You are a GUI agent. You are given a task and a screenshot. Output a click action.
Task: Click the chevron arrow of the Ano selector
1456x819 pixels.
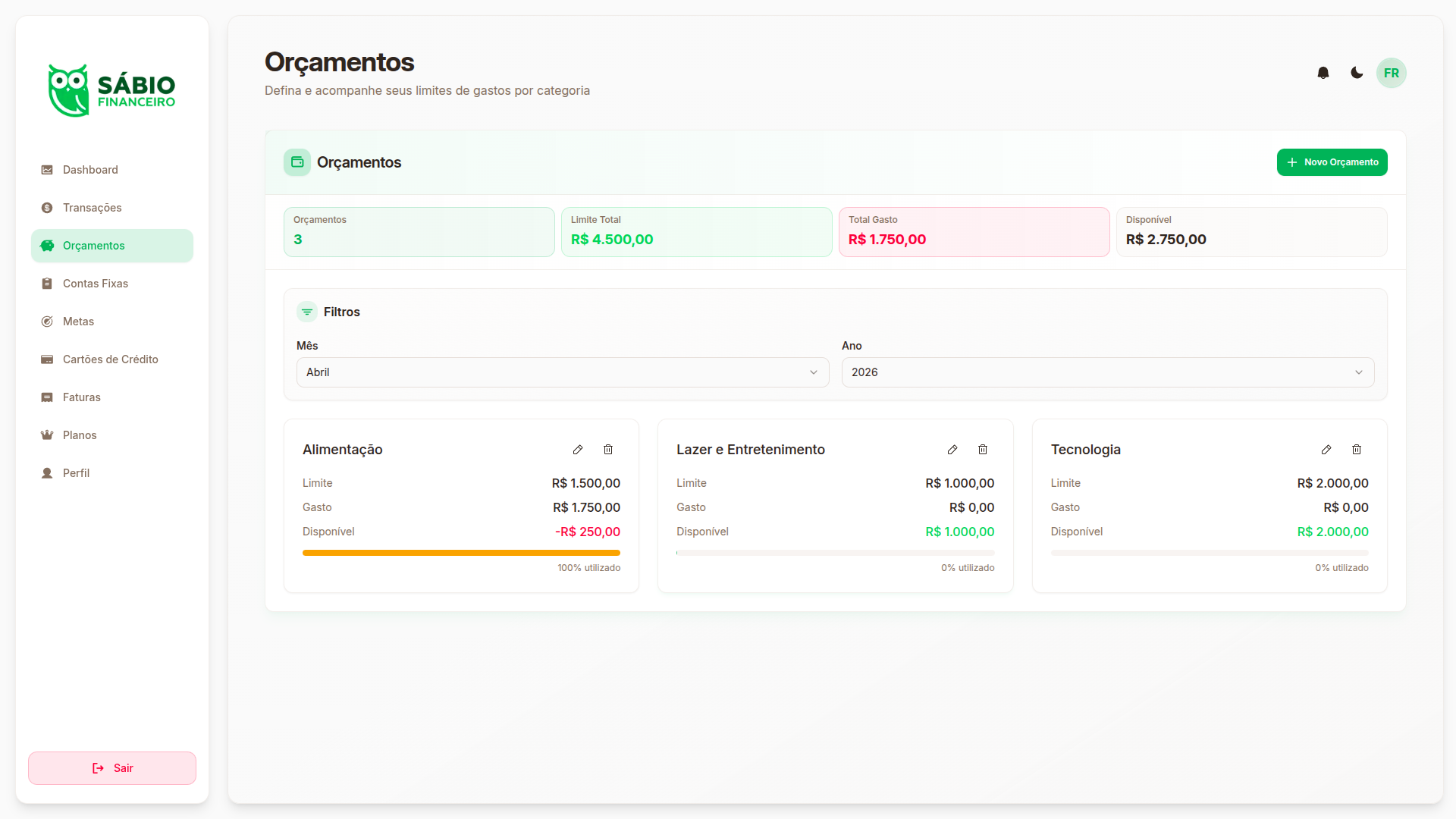pos(1359,372)
